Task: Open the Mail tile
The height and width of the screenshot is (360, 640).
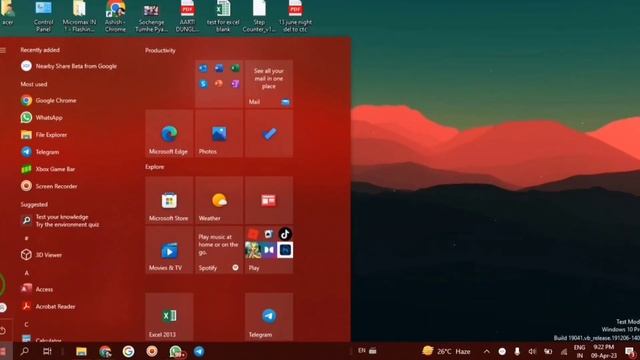Action: (269, 84)
